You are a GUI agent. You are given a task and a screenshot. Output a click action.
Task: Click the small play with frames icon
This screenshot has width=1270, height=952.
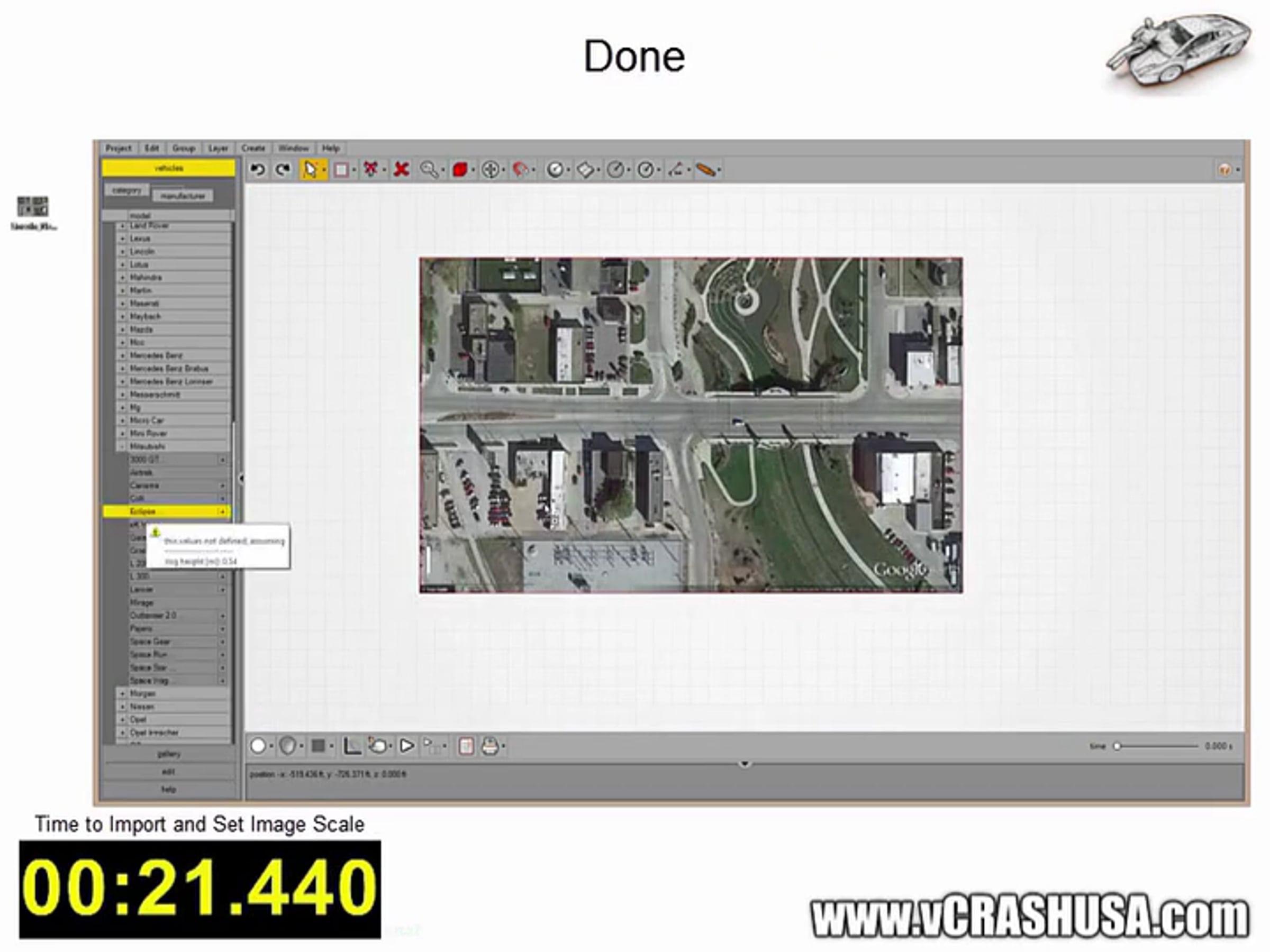[432, 746]
